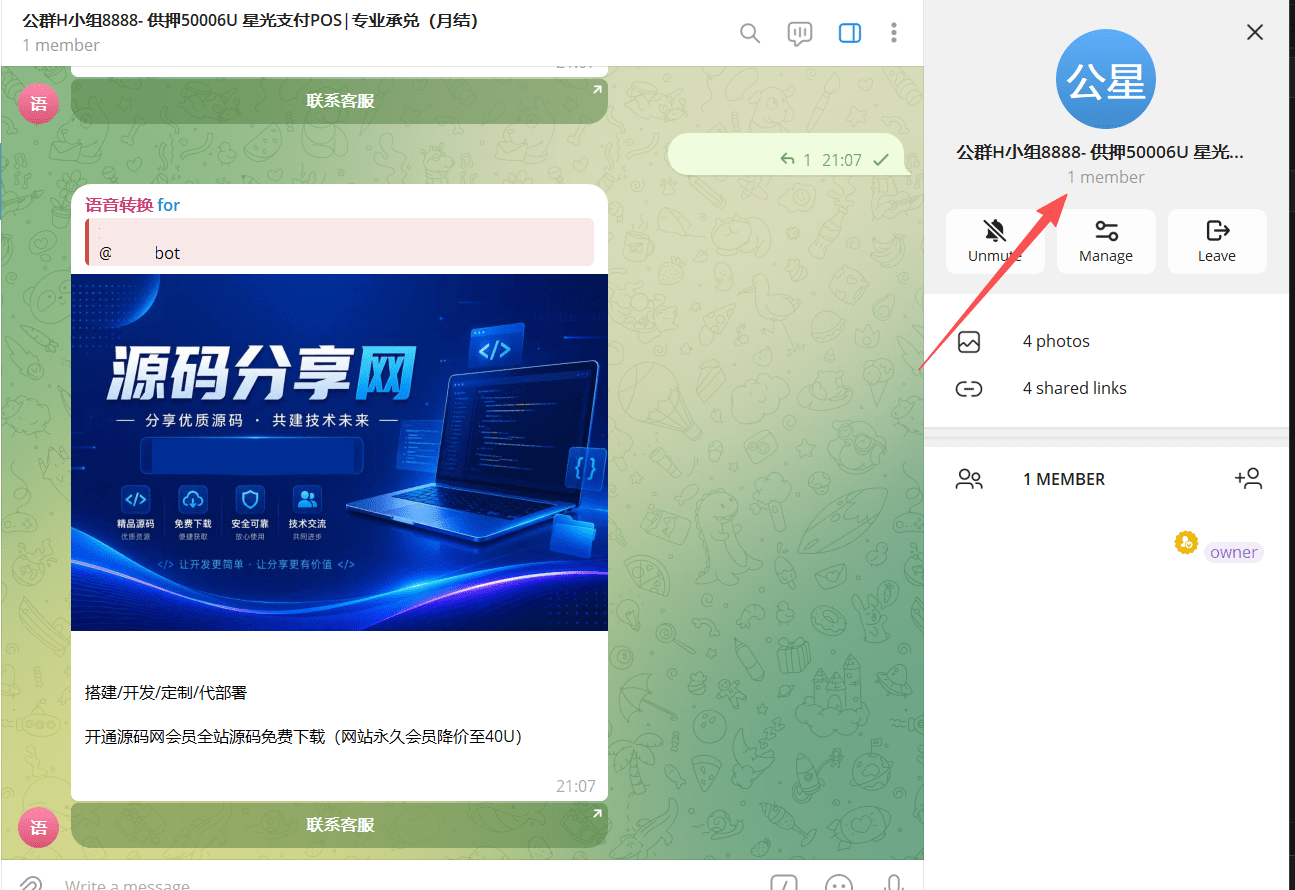Click the 21:07 timestamp on promo message
The image size is (1295, 890).
tap(576, 786)
